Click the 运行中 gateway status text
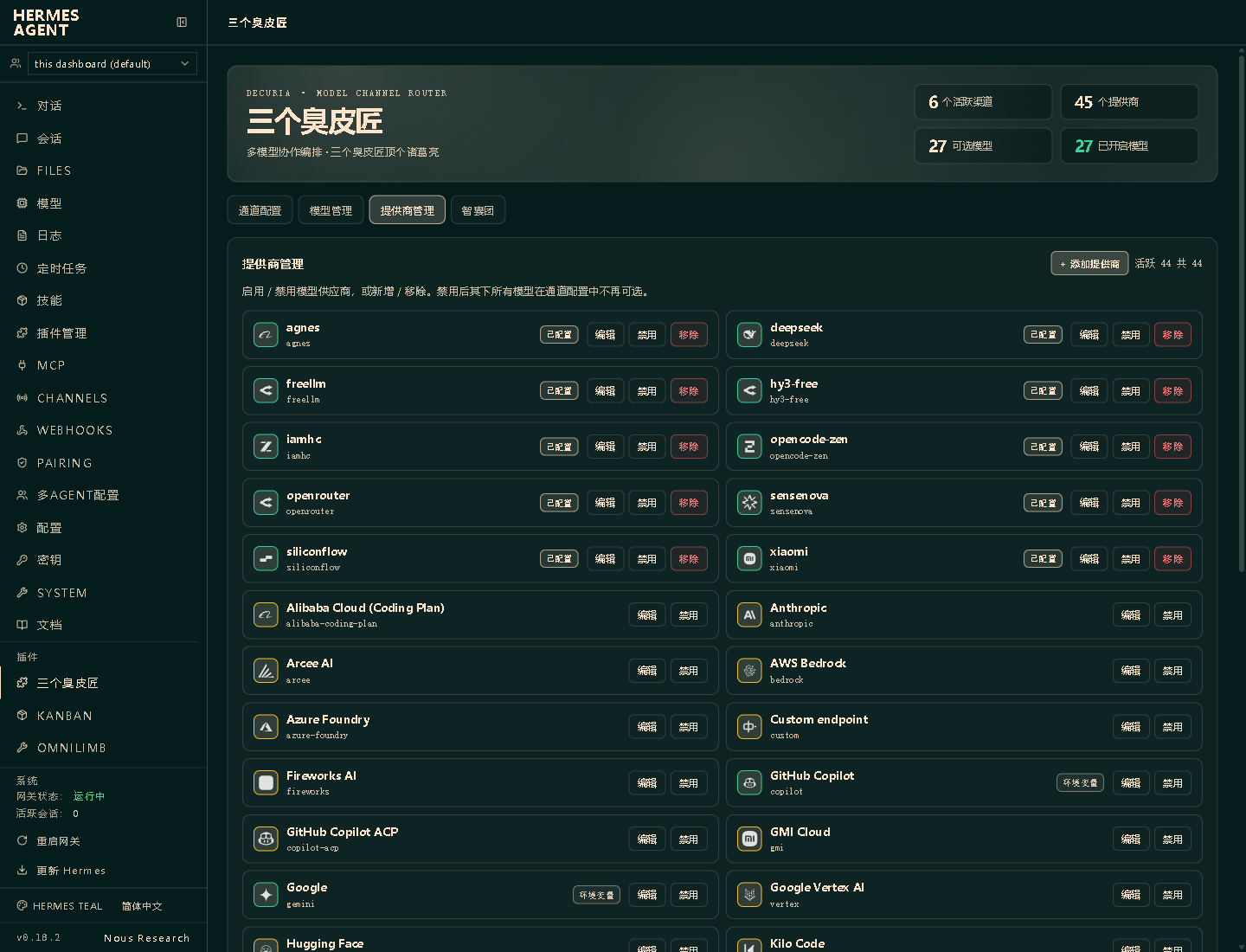Viewport: 1246px width, 952px height. coord(89,796)
